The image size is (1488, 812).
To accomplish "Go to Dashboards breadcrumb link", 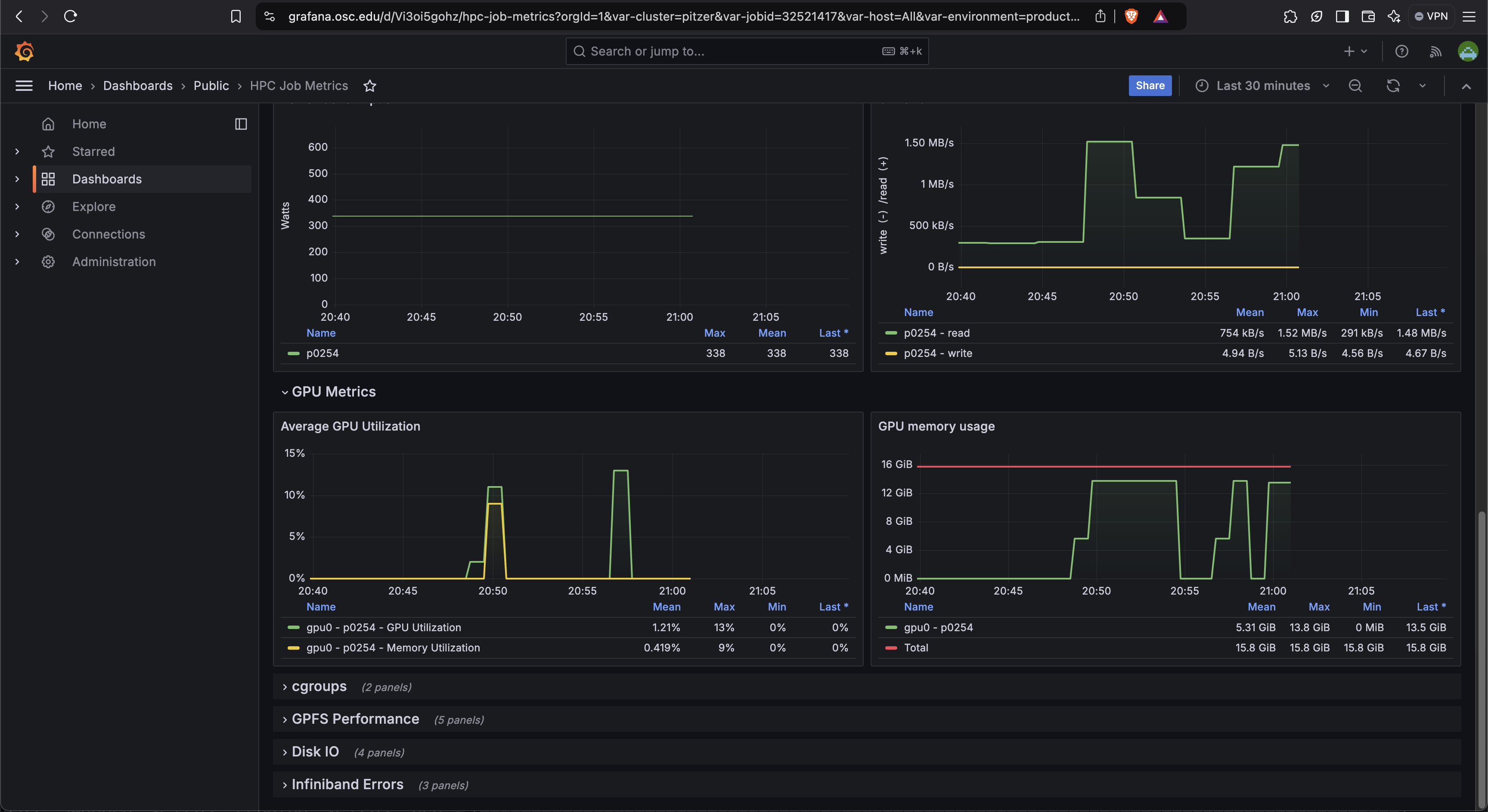I will 137,86.
